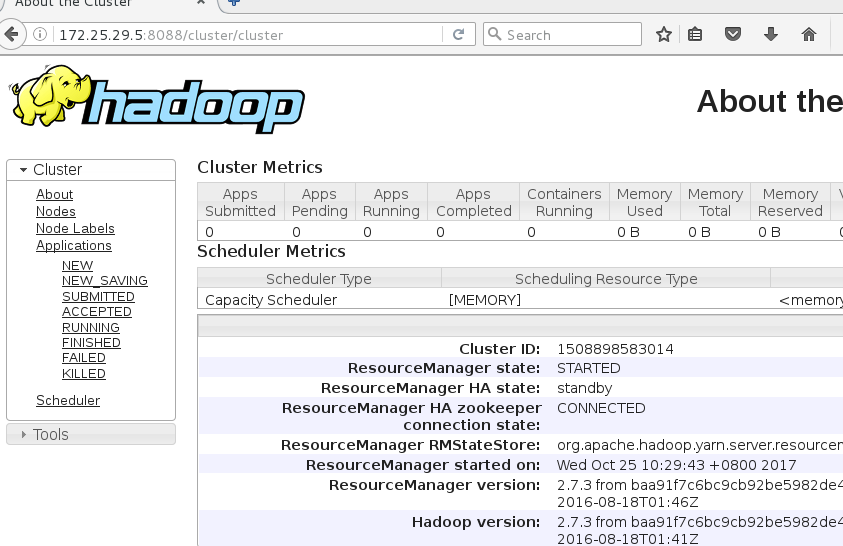Open the Nodes link

pos(56,211)
